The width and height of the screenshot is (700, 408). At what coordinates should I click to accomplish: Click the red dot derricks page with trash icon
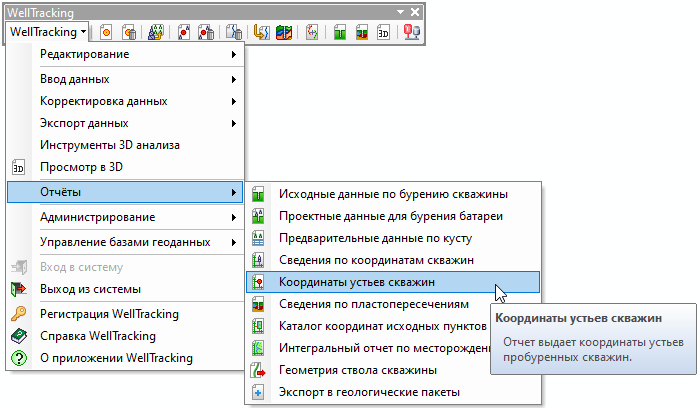pyautogui.click(x=206, y=32)
